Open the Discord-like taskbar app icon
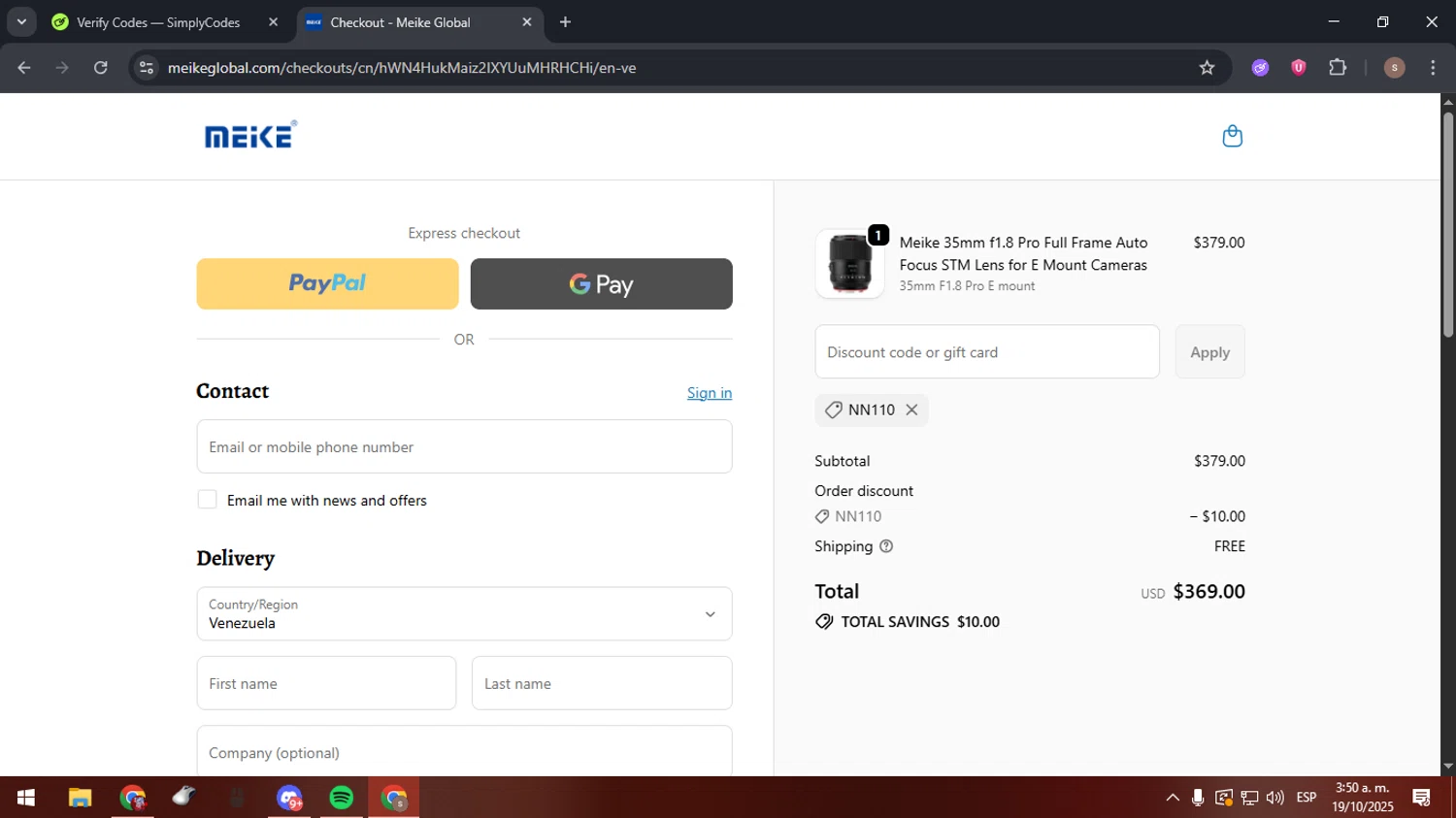 tap(289, 798)
